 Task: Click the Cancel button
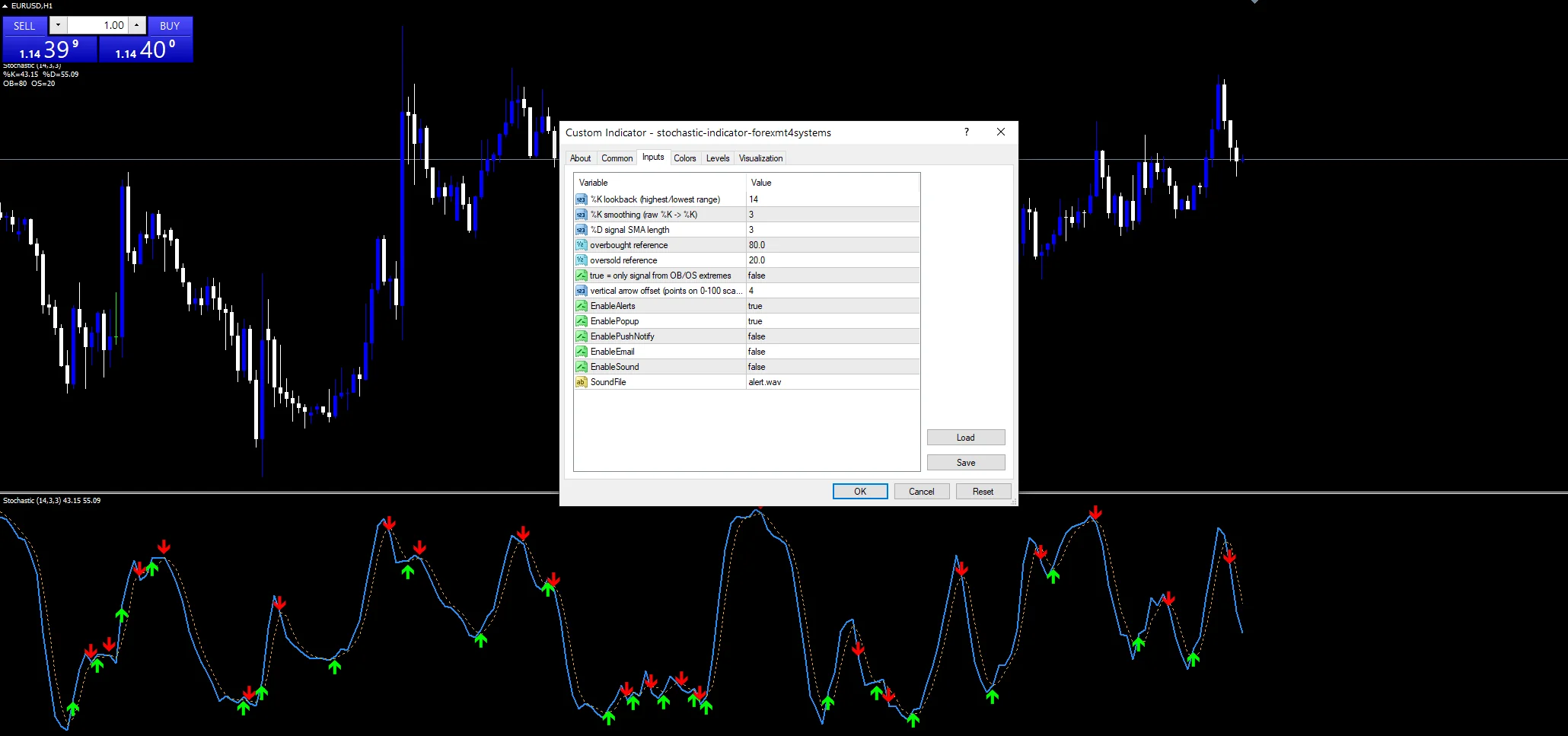point(922,492)
